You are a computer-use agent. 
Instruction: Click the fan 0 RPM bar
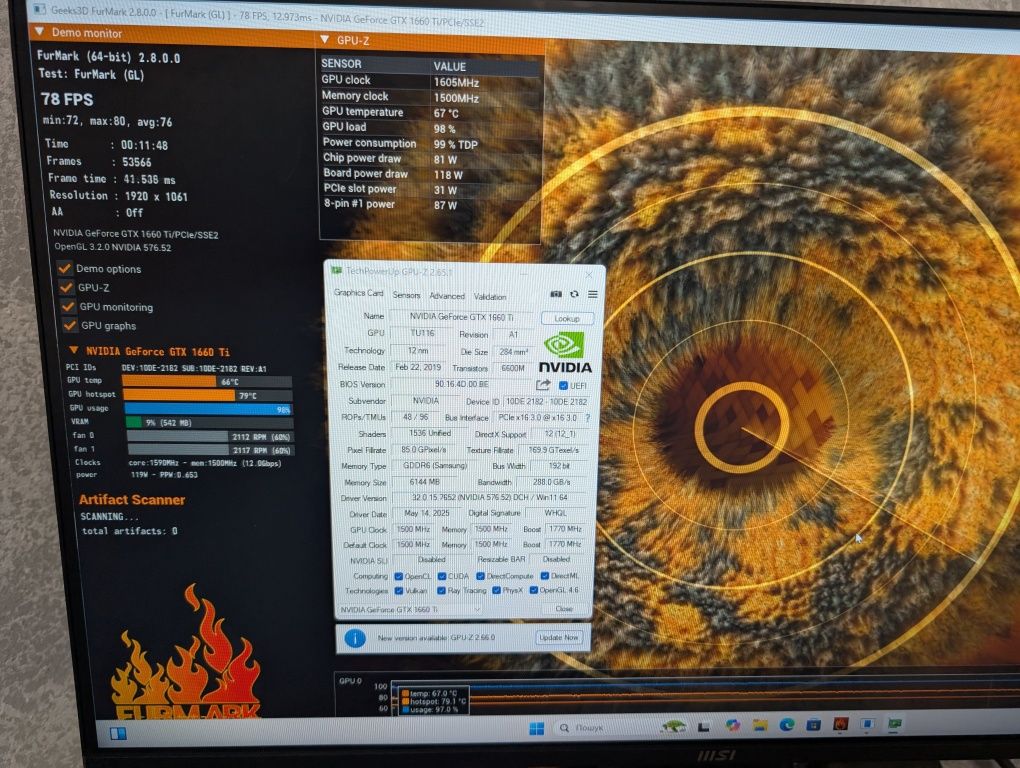(x=210, y=436)
